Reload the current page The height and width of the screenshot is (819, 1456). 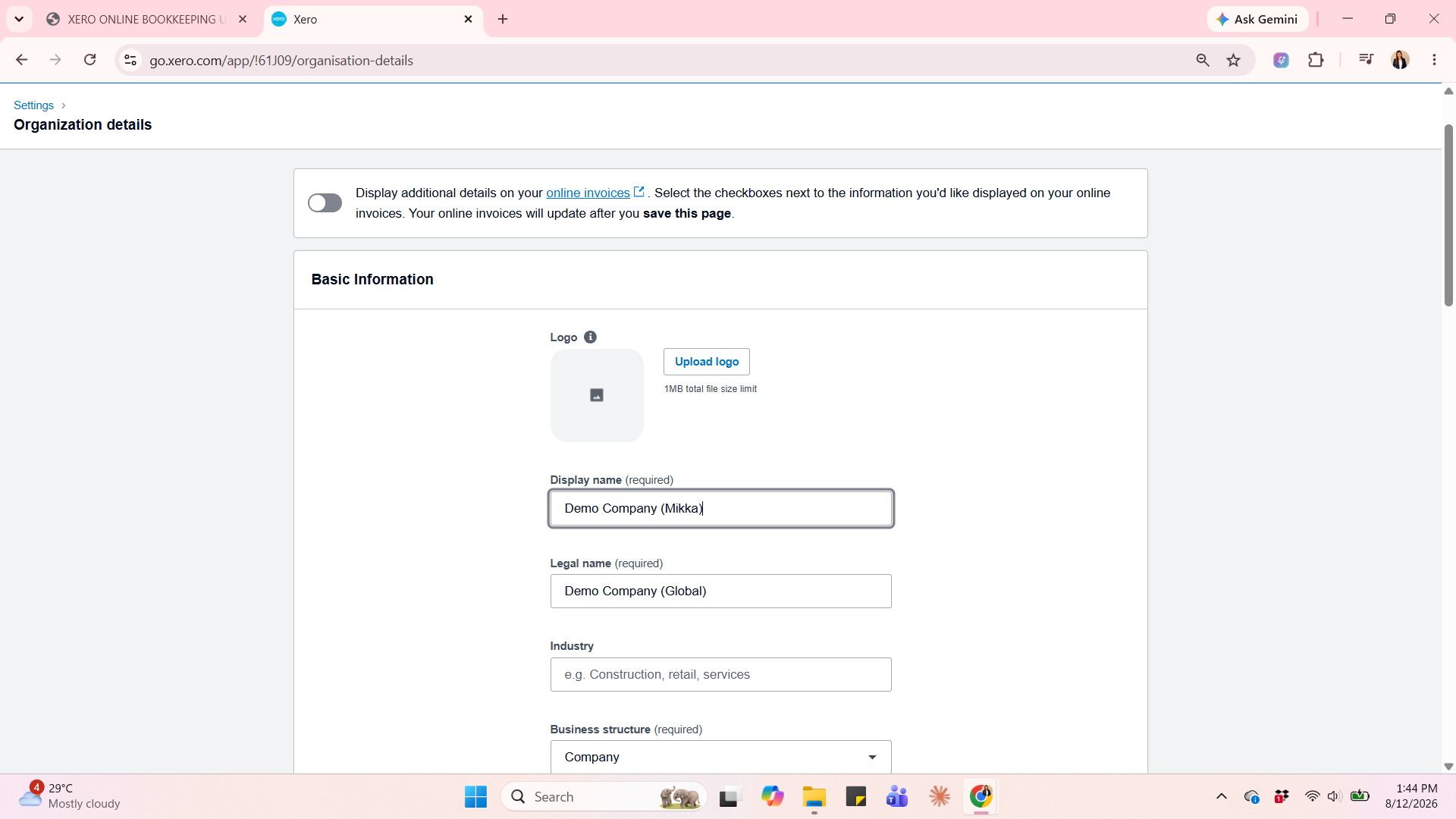point(89,60)
